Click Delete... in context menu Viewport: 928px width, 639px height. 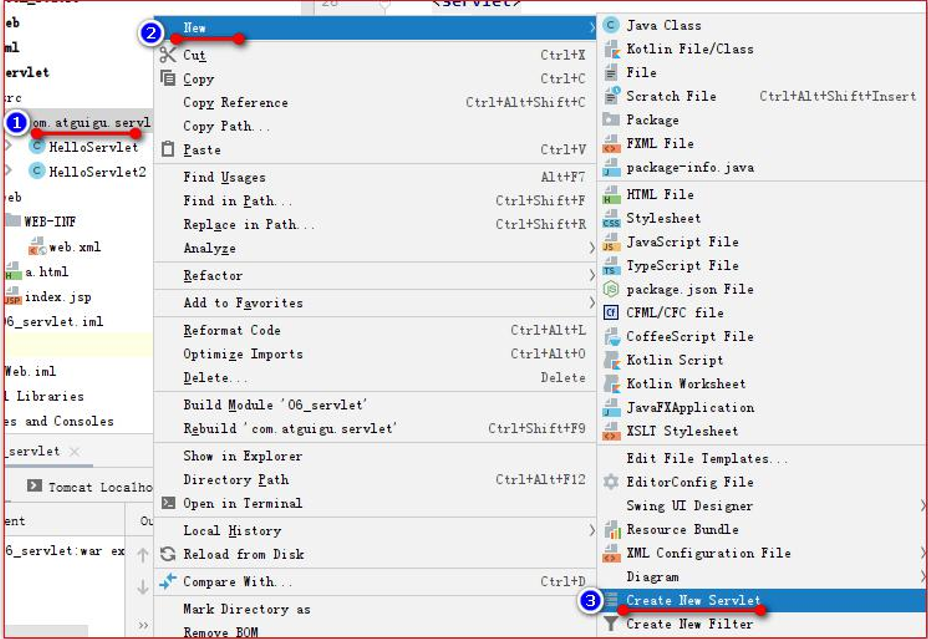click(375, 377)
